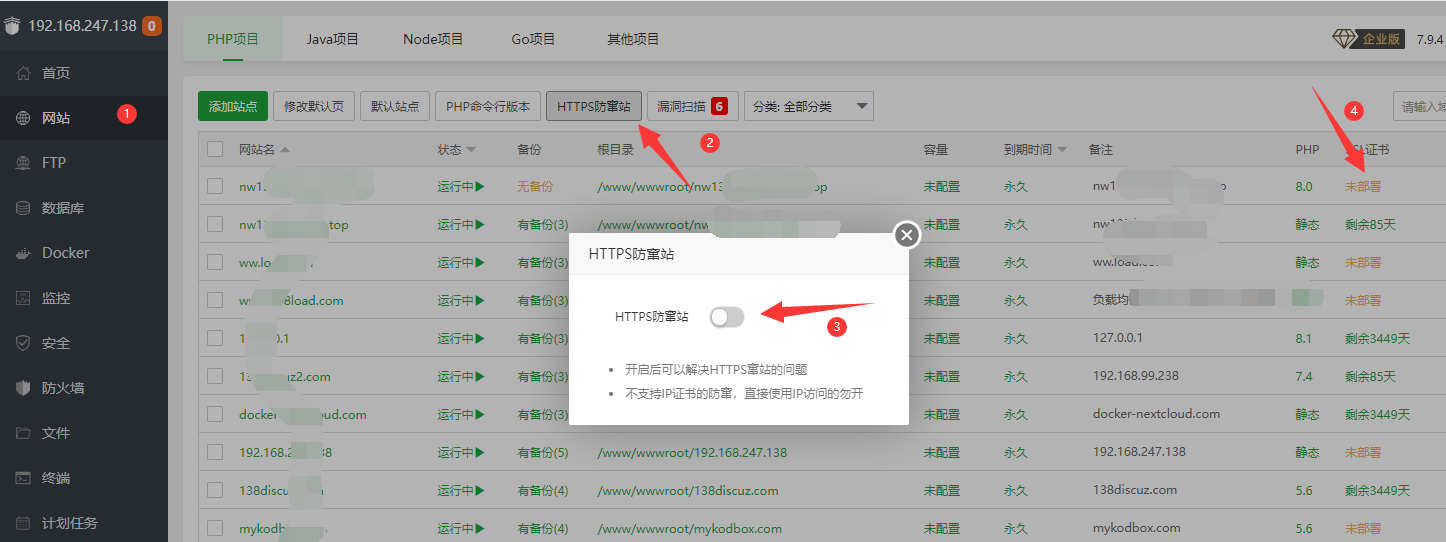Image resolution: width=1446 pixels, height=542 pixels.
Task: Open root path /www/wwwroot/192.168.247.138
Action: pyautogui.click(x=692, y=452)
